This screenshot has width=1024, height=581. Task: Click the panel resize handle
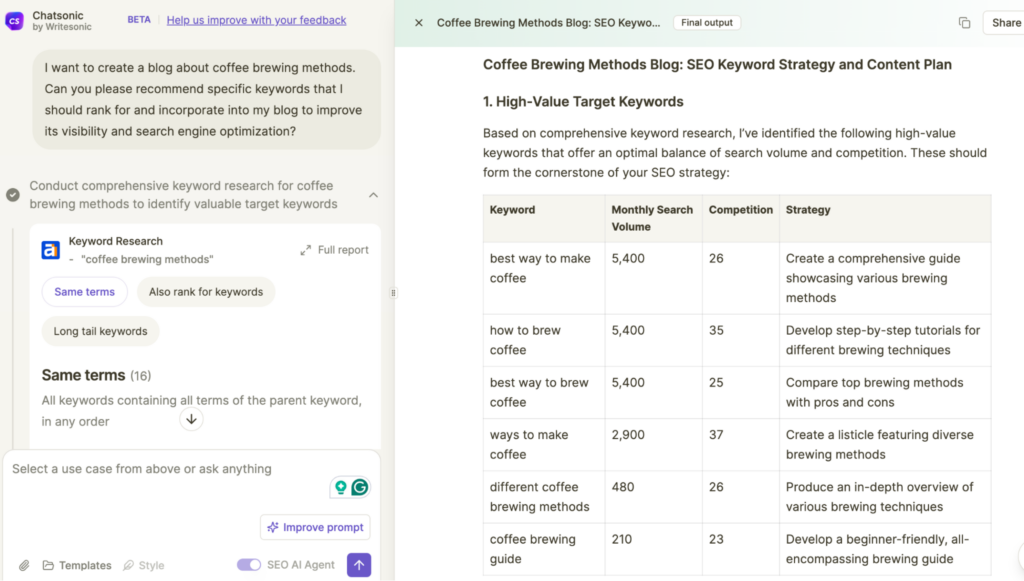pos(393,293)
